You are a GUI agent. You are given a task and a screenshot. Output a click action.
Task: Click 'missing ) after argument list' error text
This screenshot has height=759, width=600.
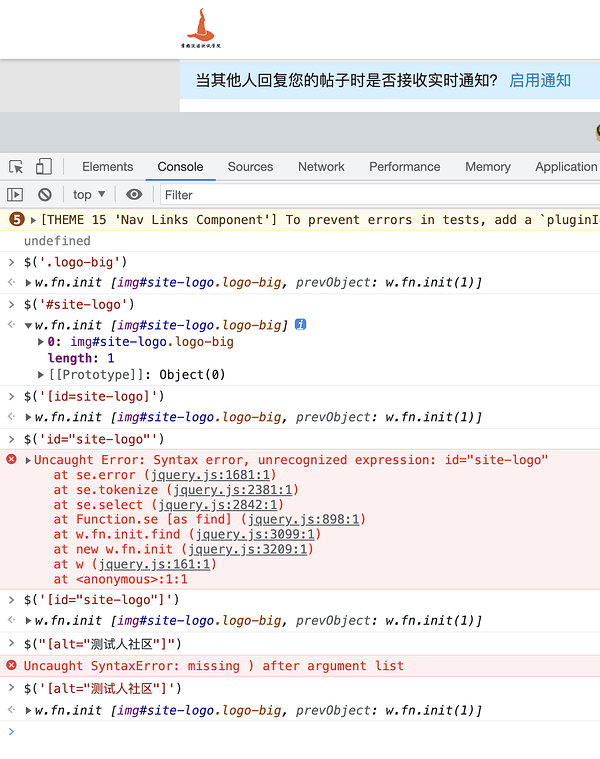[x=296, y=666]
